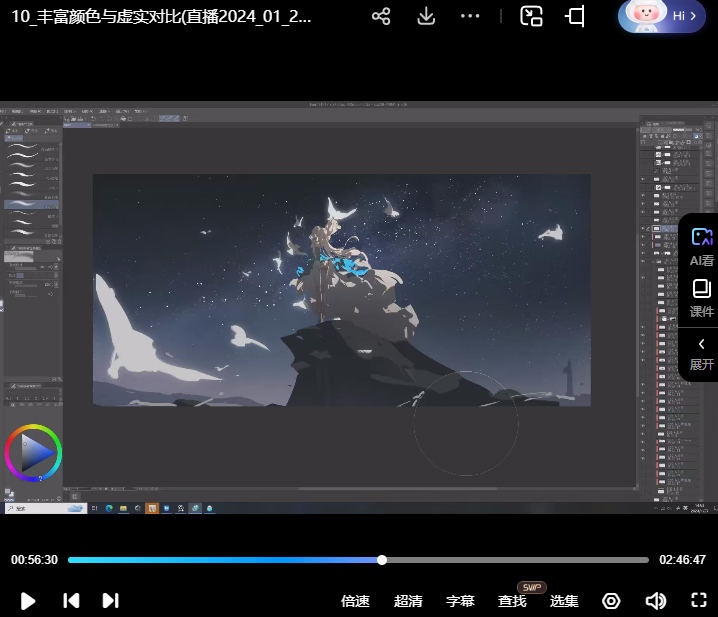Viewport: 718px width, 617px height.
Task: Open the 倍速 playback speed menu
Action: 355,601
